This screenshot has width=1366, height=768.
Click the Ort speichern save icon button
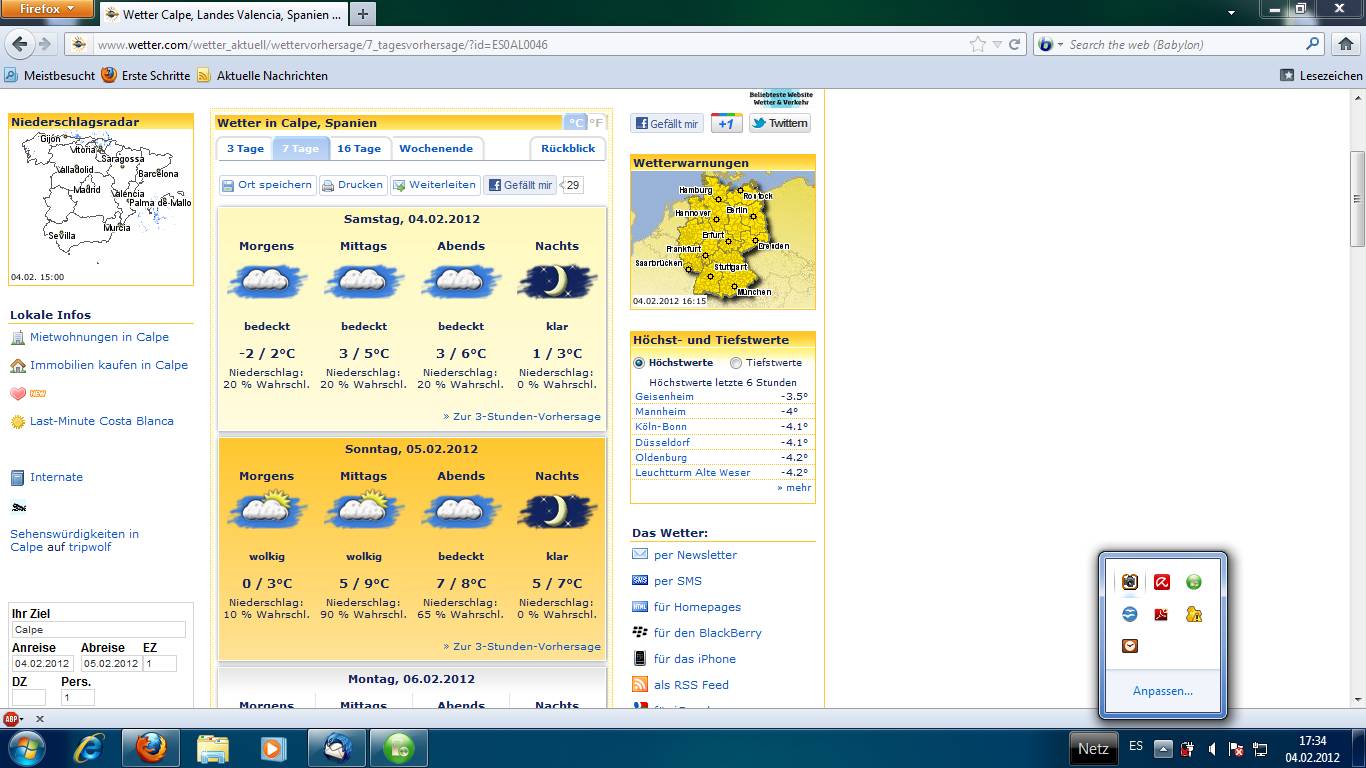267,185
